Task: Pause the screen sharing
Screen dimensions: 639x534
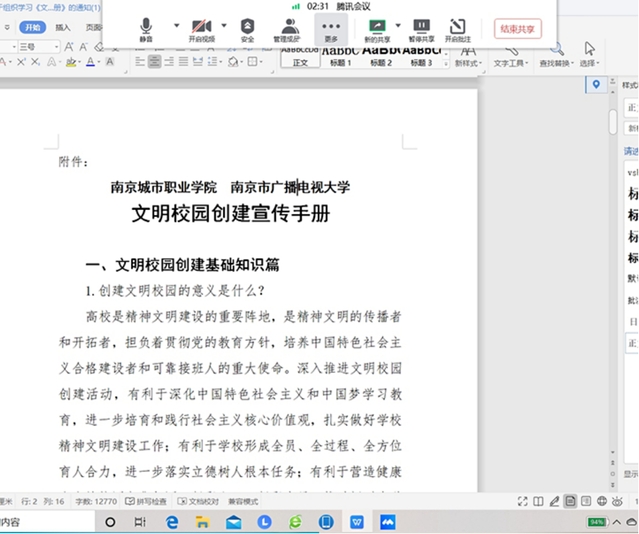Action: (x=421, y=30)
